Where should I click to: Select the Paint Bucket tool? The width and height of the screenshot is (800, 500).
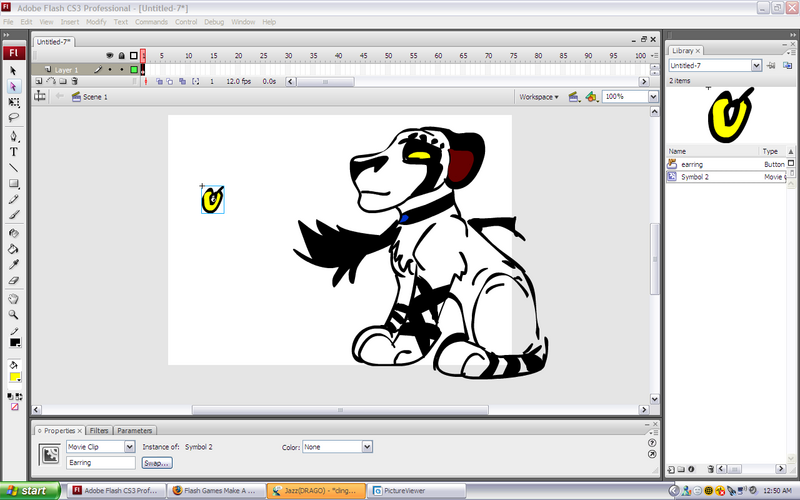coord(14,249)
